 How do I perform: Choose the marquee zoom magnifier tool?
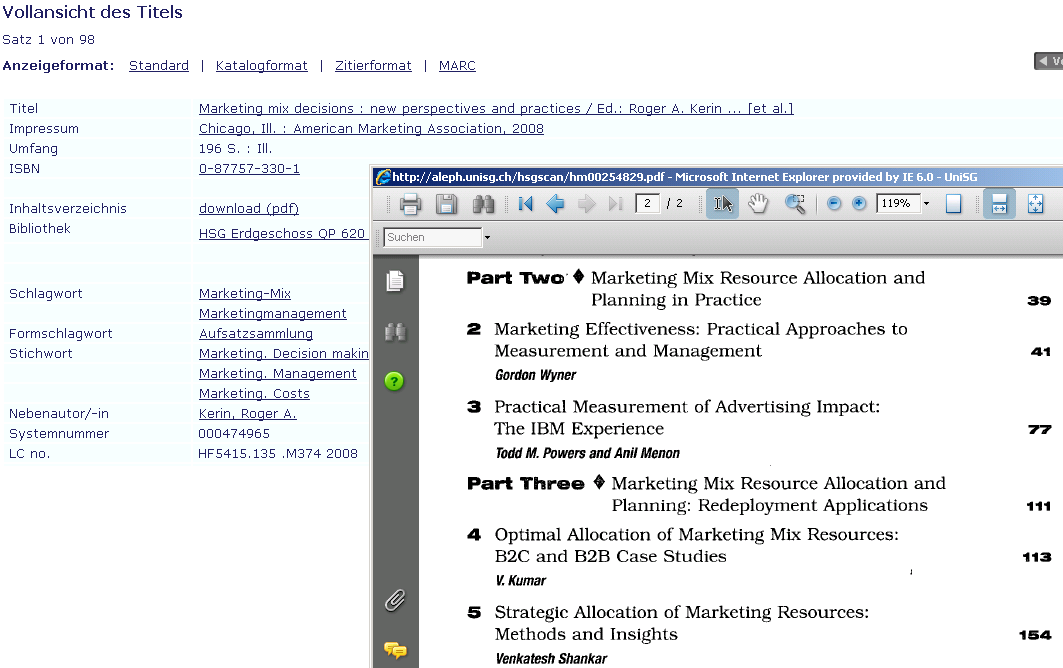pyautogui.click(x=795, y=203)
